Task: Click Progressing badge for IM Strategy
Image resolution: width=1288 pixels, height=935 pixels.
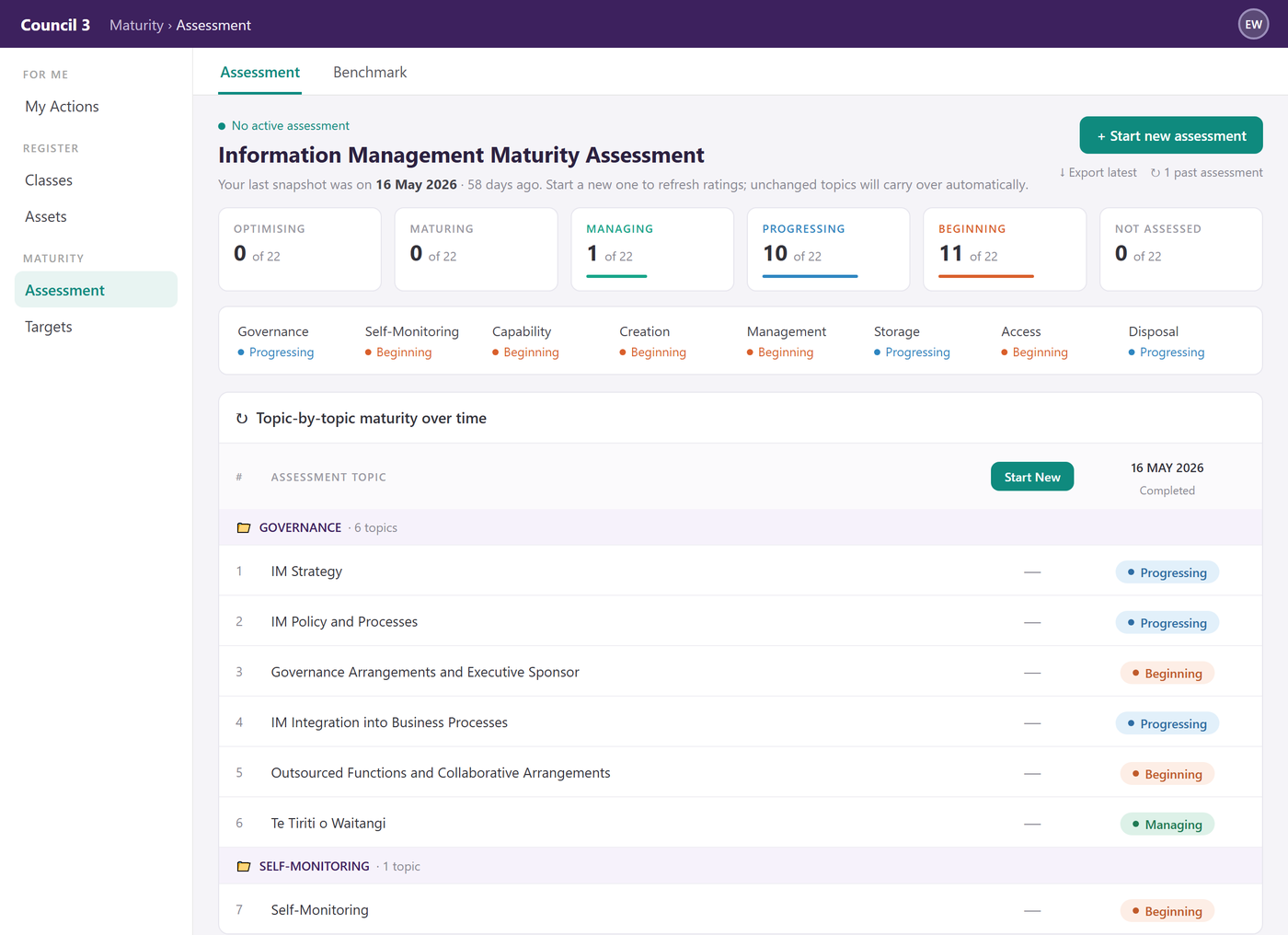Action: (x=1167, y=572)
